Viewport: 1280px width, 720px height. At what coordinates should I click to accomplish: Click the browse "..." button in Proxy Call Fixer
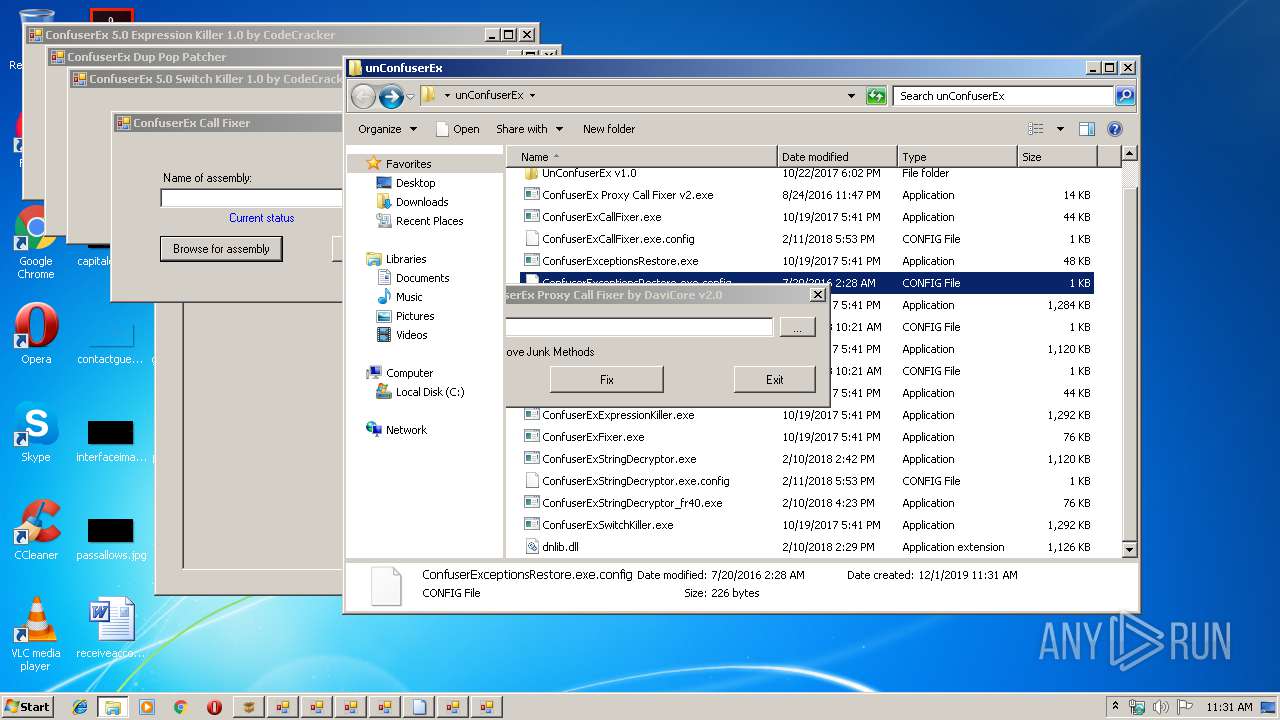(797, 327)
